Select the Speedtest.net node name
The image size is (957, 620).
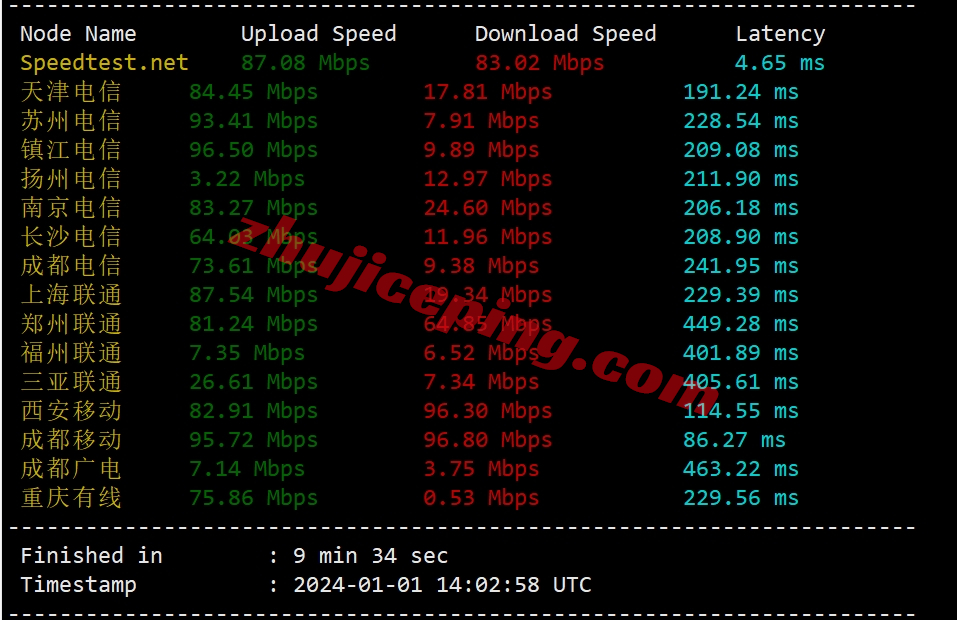tap(104, 63)
